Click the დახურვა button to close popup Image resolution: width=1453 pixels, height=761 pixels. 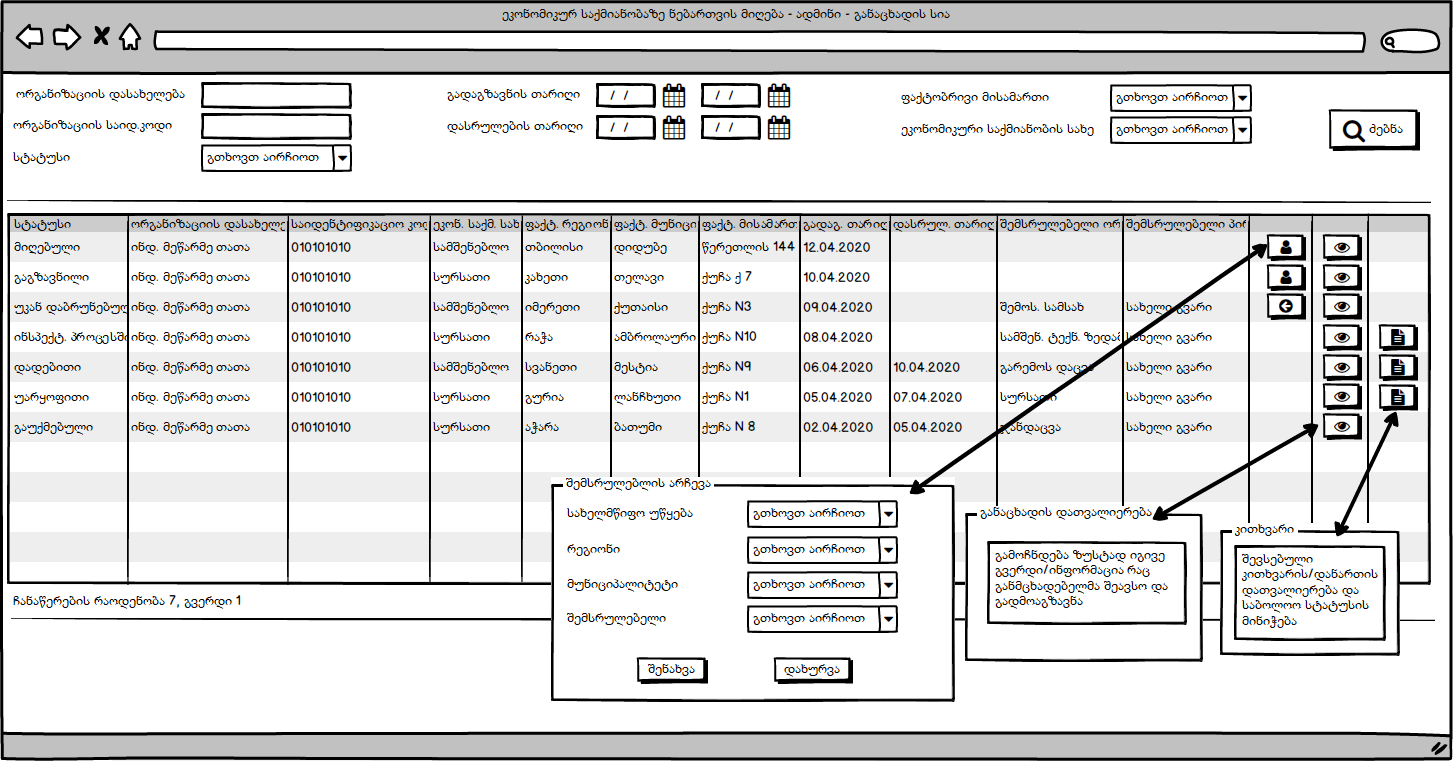[812, 669]
